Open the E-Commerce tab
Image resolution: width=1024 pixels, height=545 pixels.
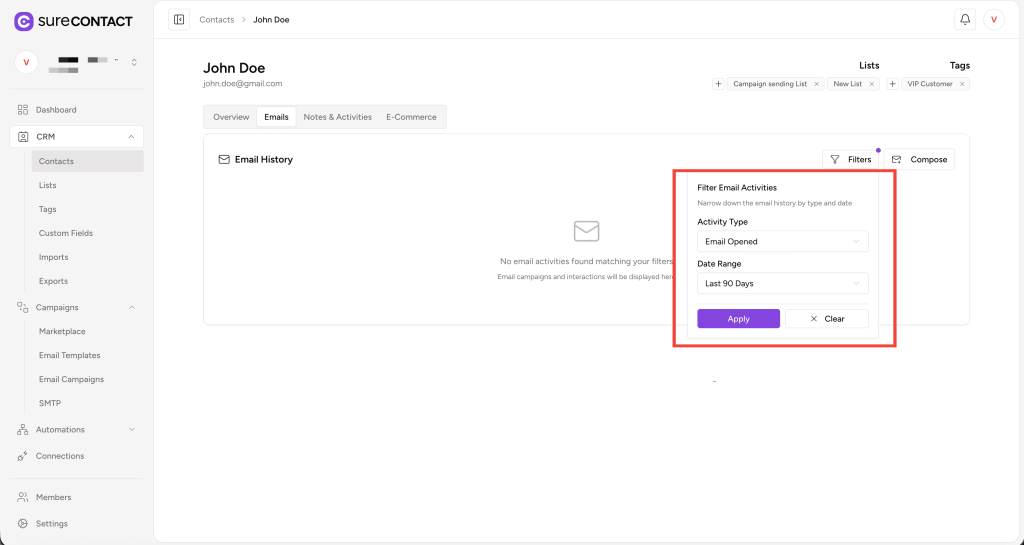click(411, 117)
